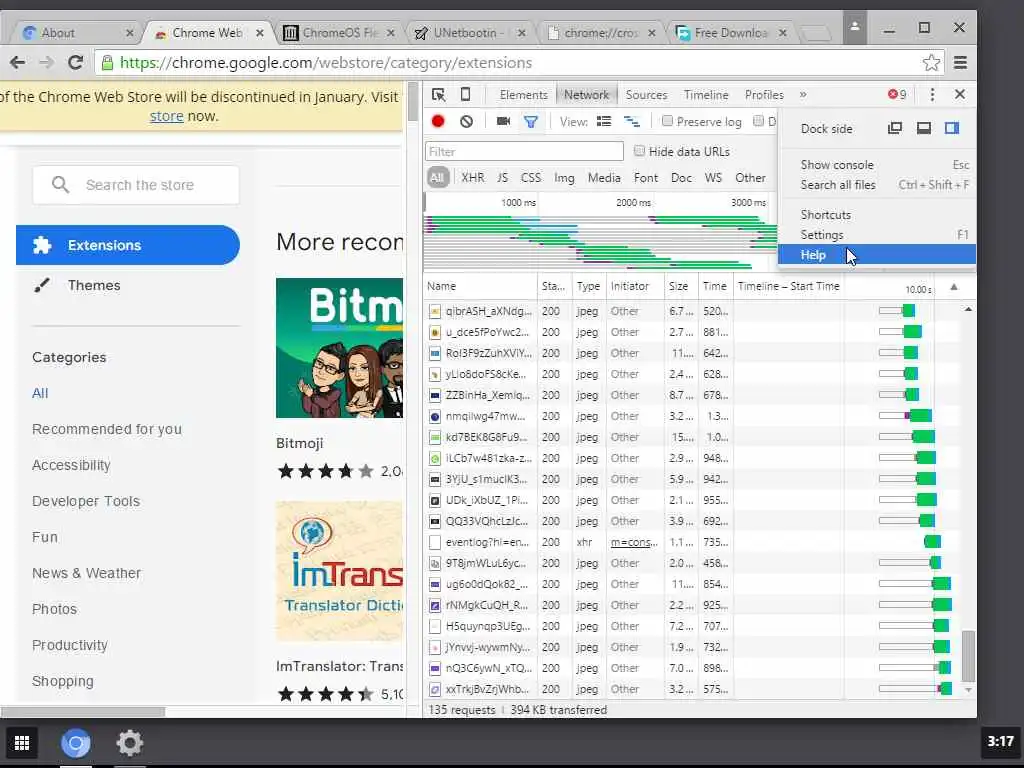1024x768 pixels.
Task: Switch to large request rows view
Action: click(x=604, y=121)
